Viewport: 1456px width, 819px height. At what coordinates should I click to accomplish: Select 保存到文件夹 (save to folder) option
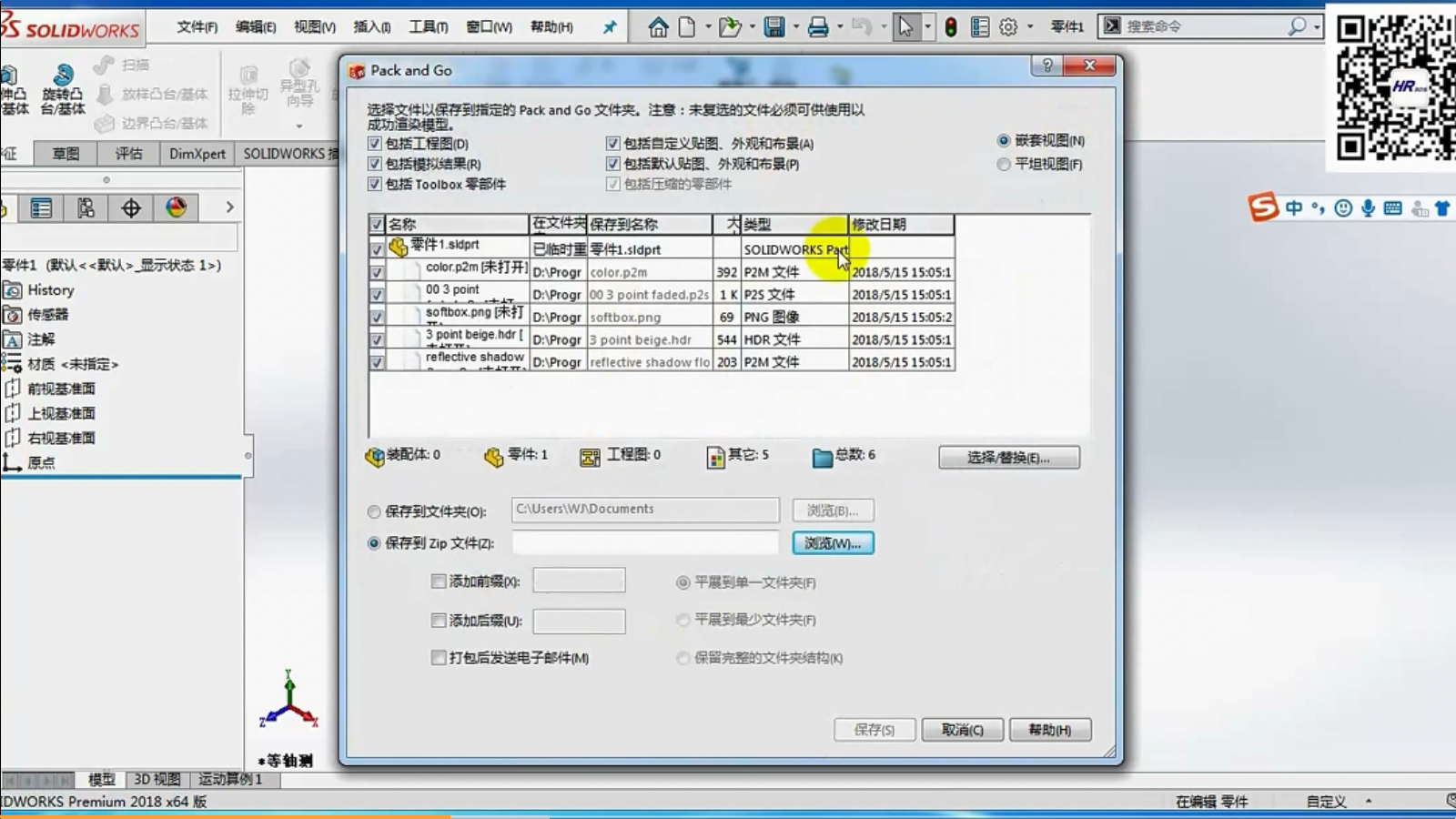[374, 511]
